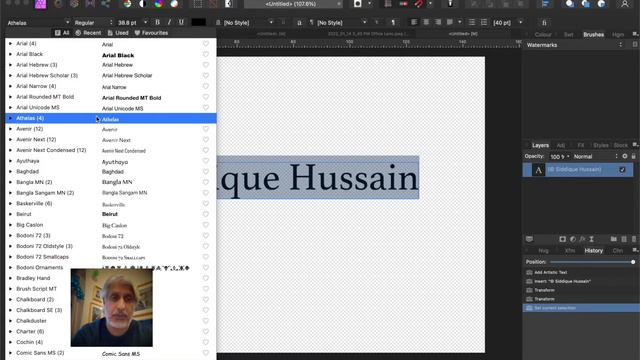This screenshot has width=640, height=360.
Task: Expand the Arial (4) font family
Action: click(x=11, y=43)
